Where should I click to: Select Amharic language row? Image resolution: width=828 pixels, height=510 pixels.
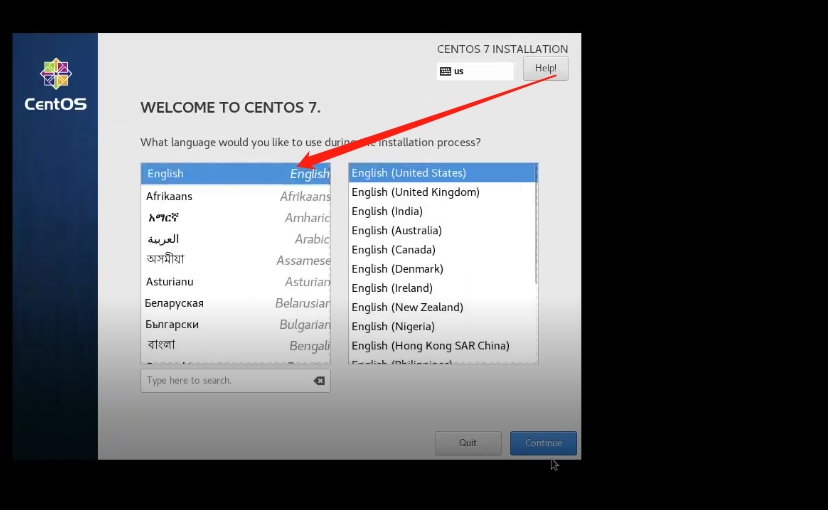(236, 218)
